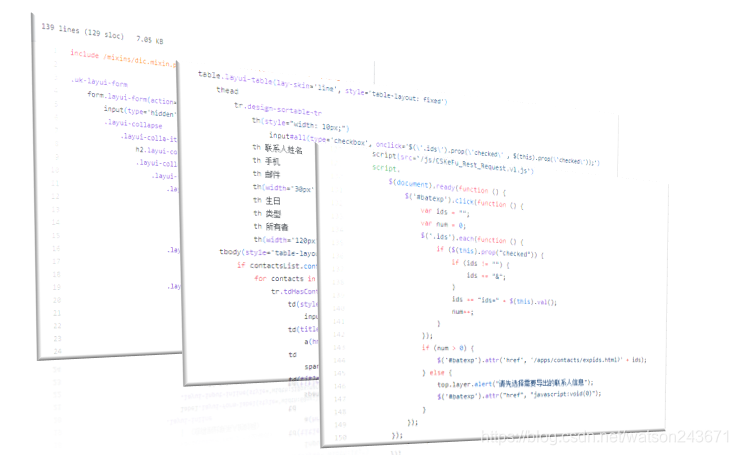The height and width of the screenshot is (455, 738).
Task: Click the 'script(src=/js/CSKeFu_Rest_Request.v1.js' line
Action: tap(453, 162)
